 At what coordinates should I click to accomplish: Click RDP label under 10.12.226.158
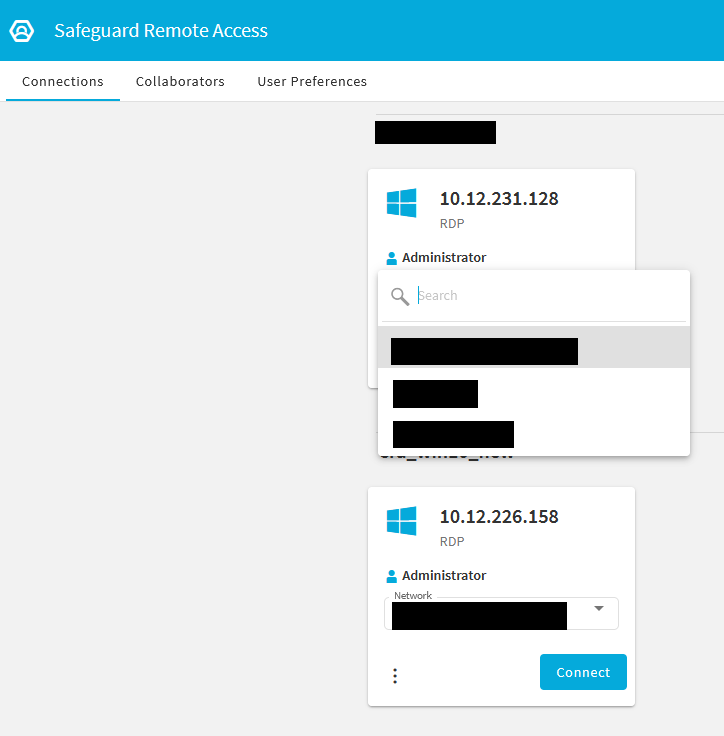coord(452,541)
